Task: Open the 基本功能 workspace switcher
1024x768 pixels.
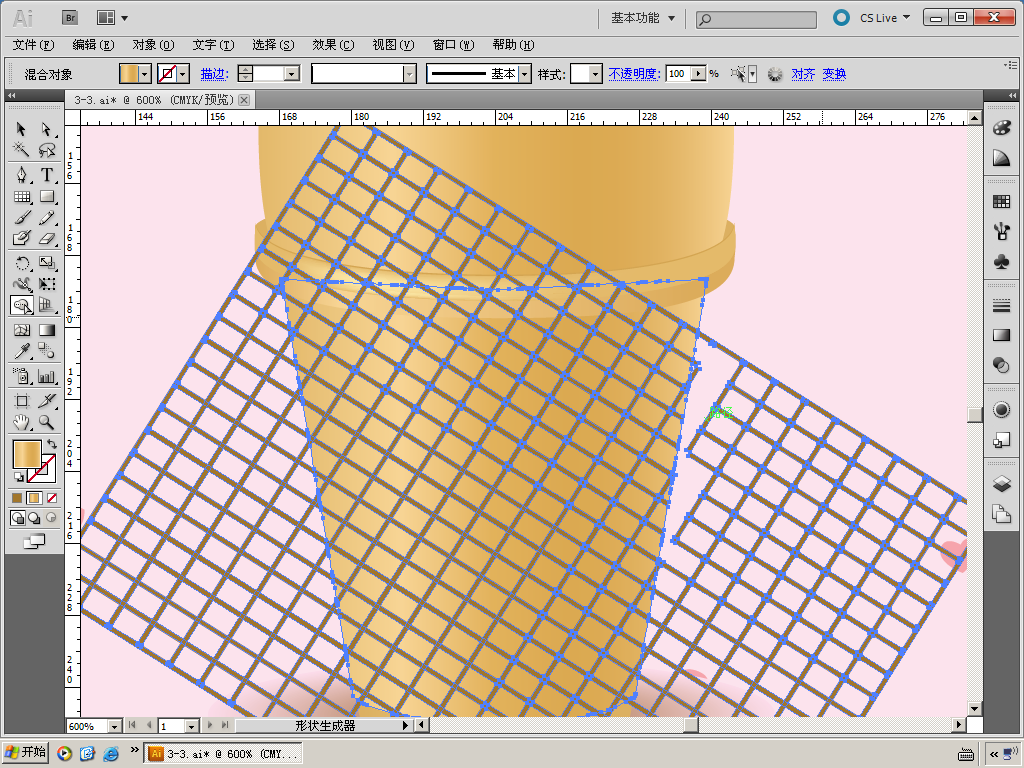Action: 643,18
